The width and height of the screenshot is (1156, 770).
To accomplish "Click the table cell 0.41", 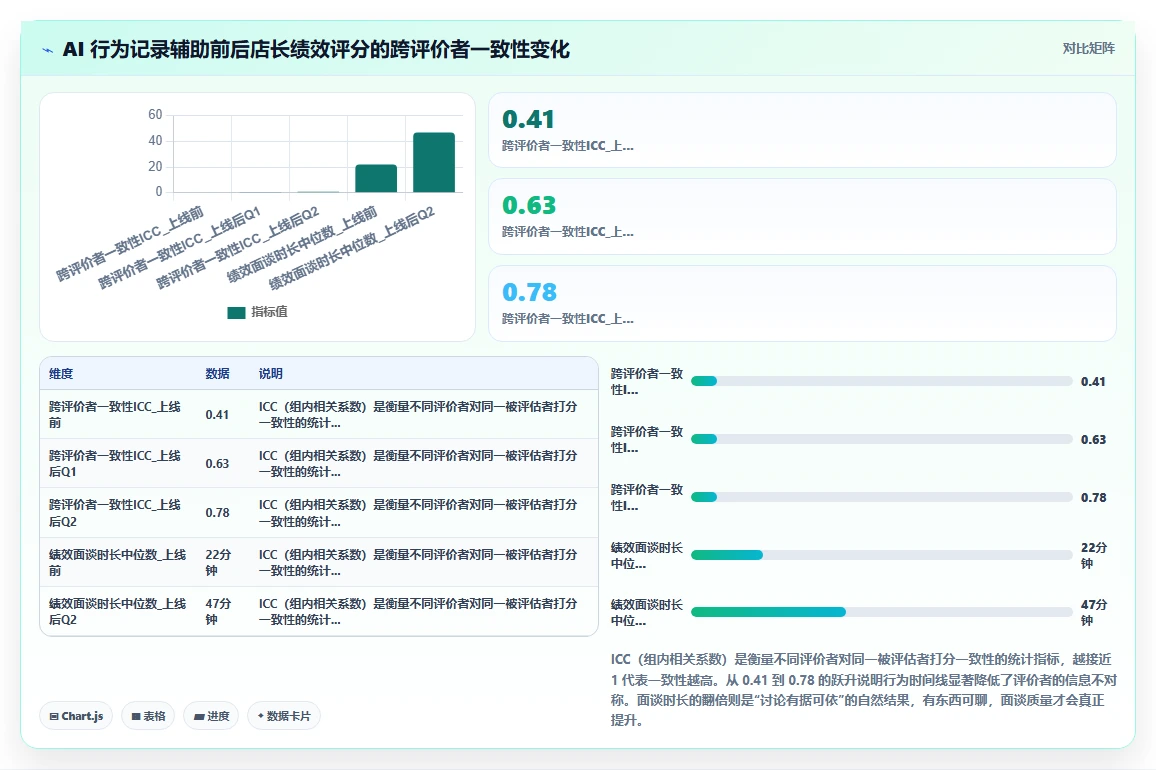I will (x=217, y=415).
